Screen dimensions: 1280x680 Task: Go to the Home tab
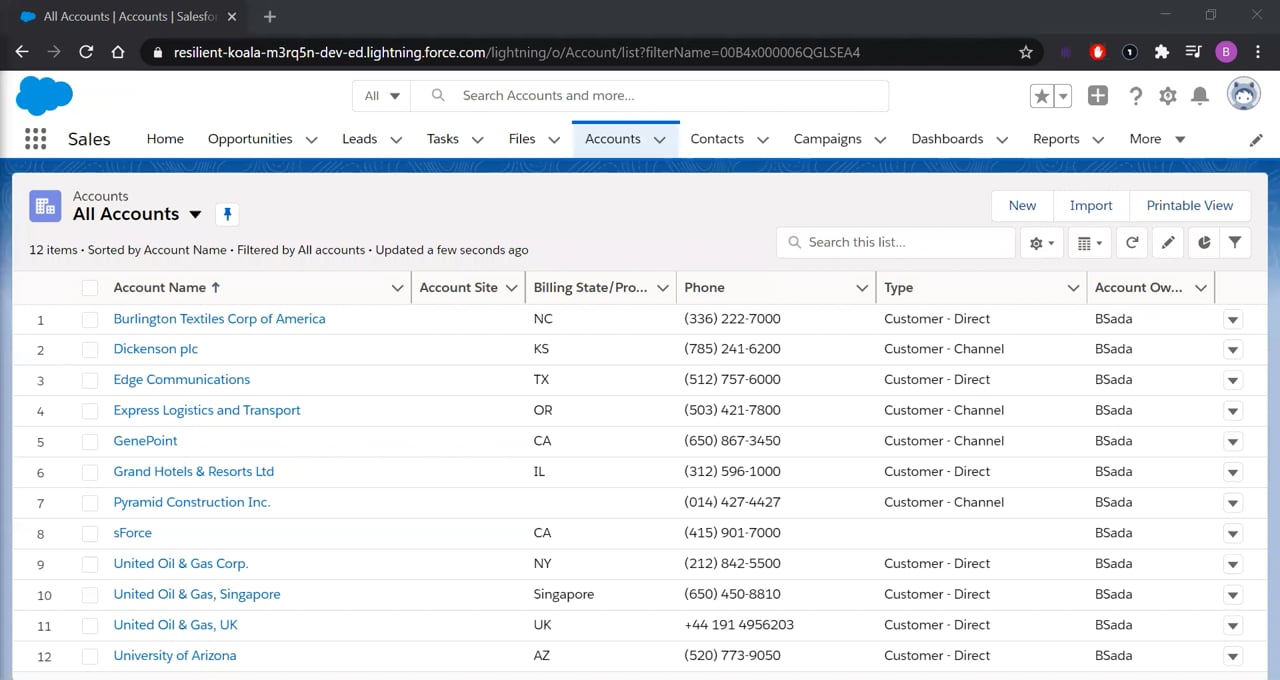point(165,139)
